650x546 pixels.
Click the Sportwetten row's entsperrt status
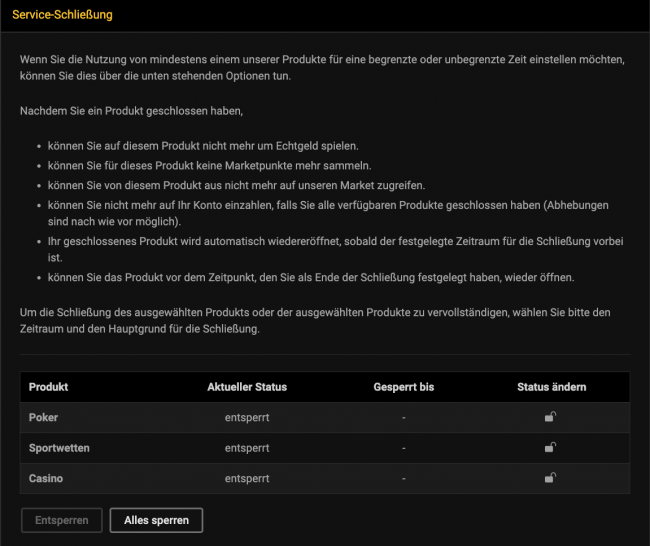click(247, 448)
